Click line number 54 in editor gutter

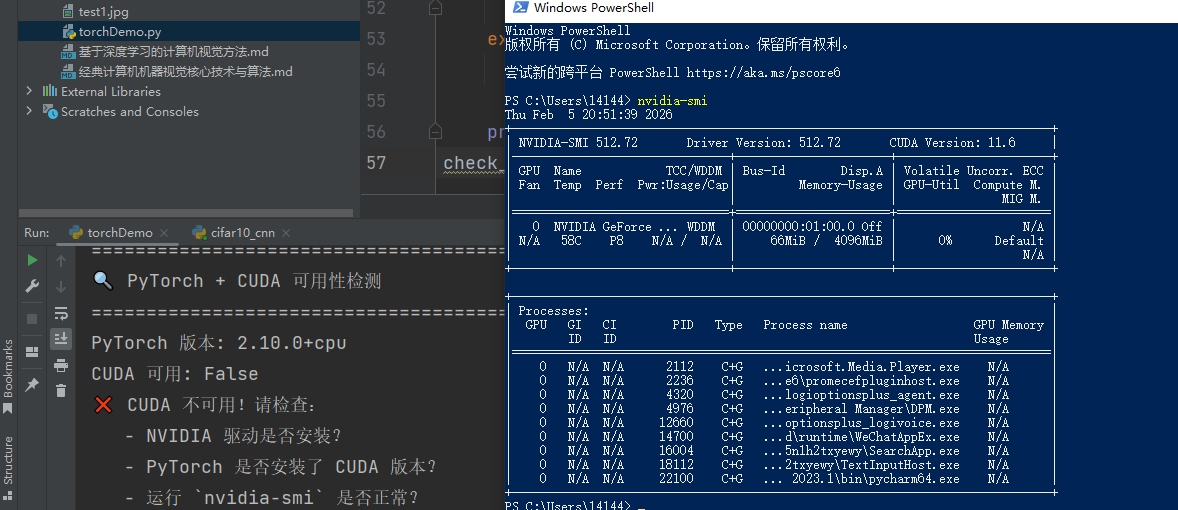tap(376, 70)
